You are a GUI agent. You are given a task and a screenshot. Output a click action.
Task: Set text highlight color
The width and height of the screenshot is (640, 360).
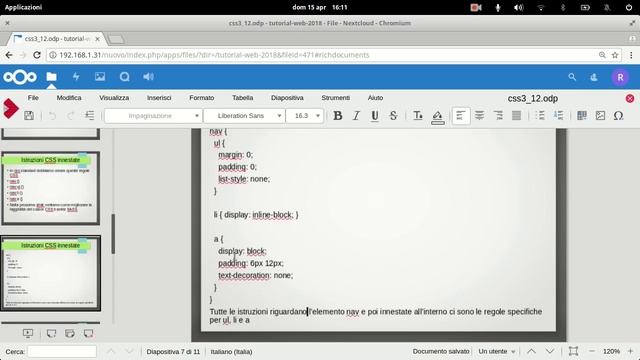point(438,117)
